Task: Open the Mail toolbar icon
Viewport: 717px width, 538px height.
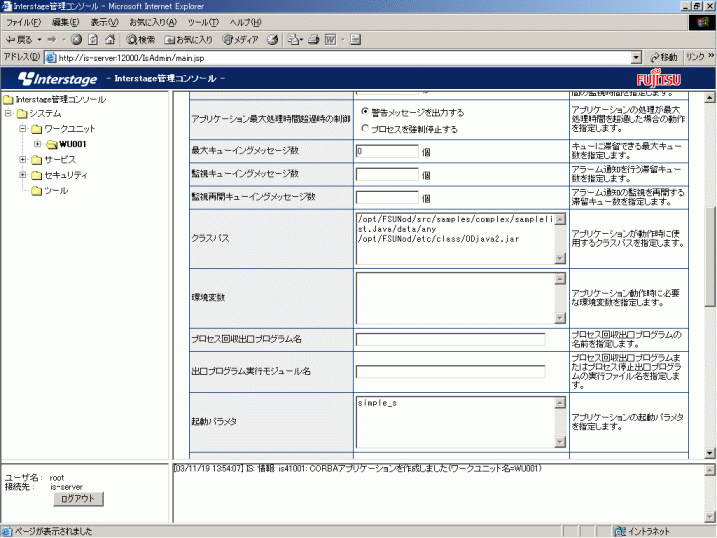Action: click(x=293, y=40)
